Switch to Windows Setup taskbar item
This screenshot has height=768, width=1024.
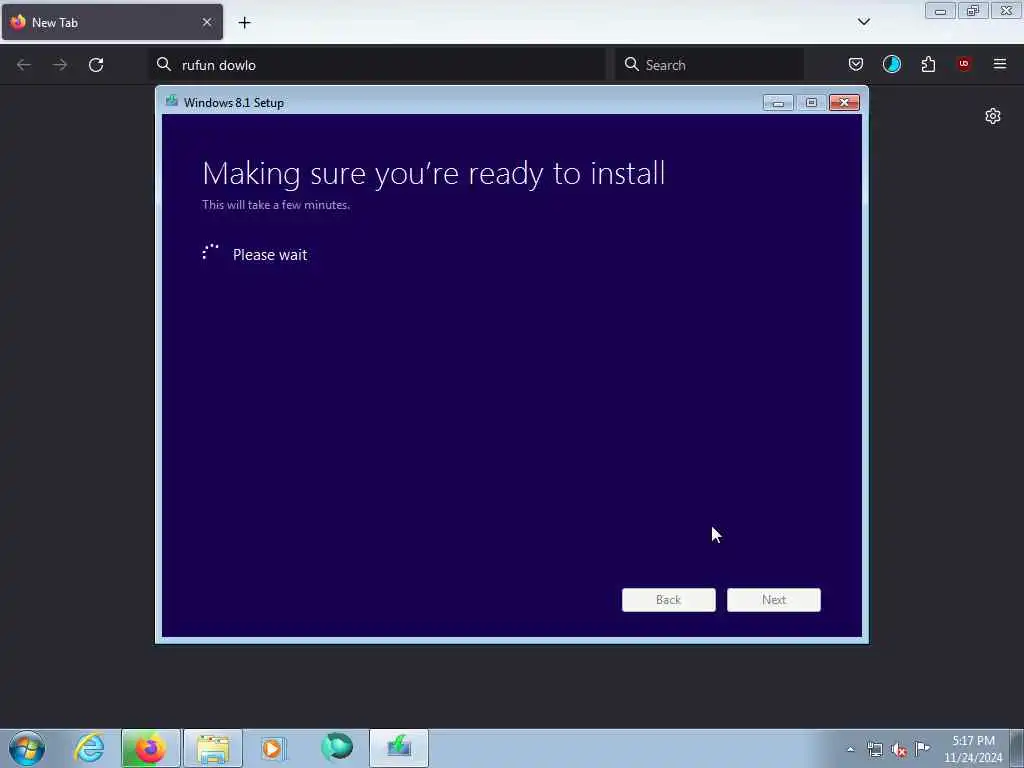click(399, 748)
